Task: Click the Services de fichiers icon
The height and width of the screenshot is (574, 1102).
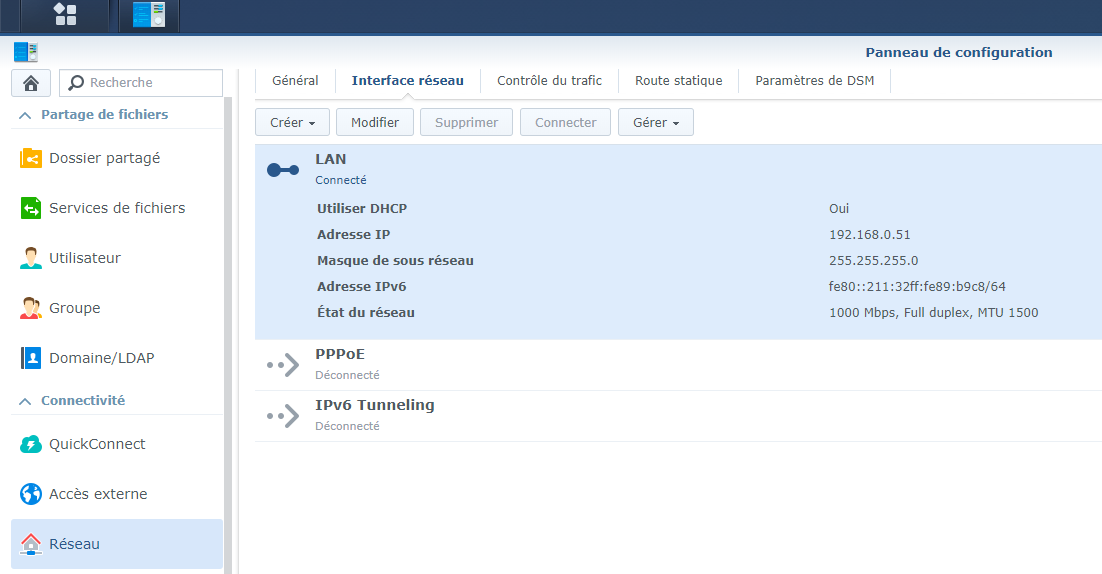Action: coord(31,208)
